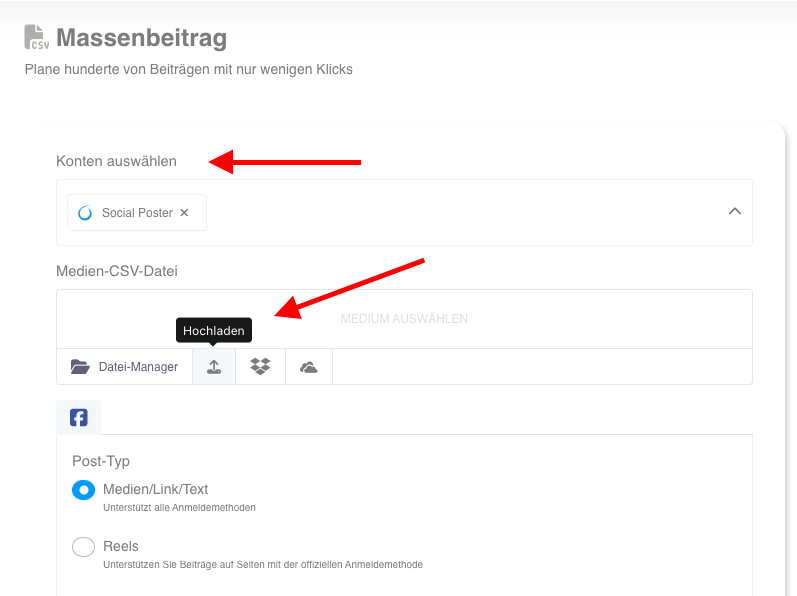Remove the Social Poster account tag
Image resolution: width=797 pixels, height=596 pixels.
pyautogui.click(x=185, y=212)
